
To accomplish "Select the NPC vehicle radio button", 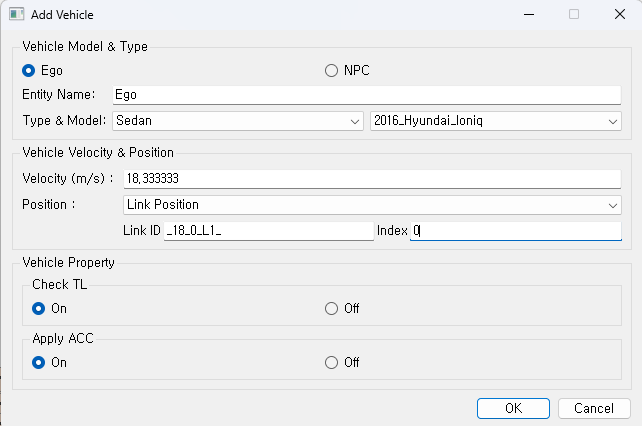I will point(332,71).
